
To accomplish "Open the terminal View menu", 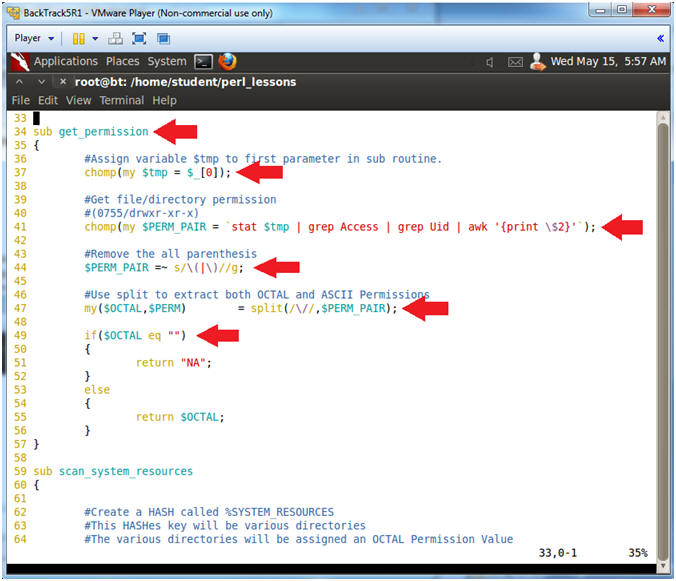I will coord(78,100).
